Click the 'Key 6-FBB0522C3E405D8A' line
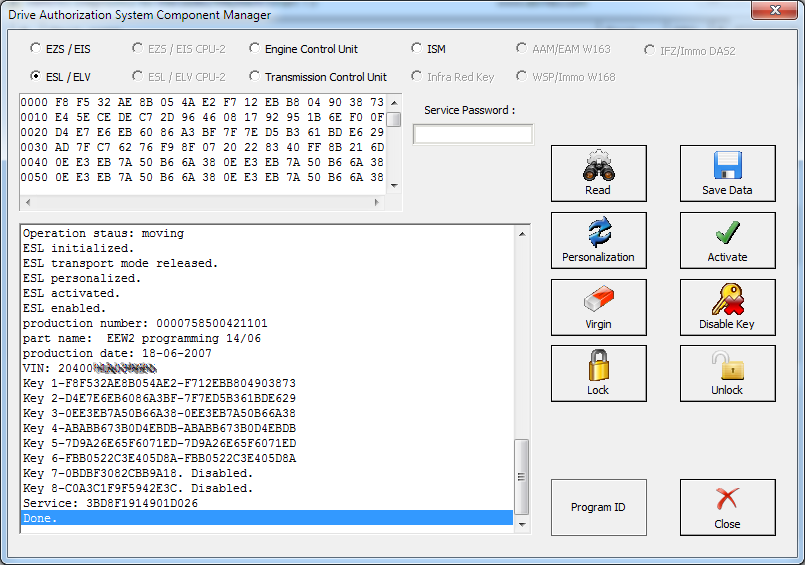805x565 pixels. pyautogui.click(x=159, y=458)
